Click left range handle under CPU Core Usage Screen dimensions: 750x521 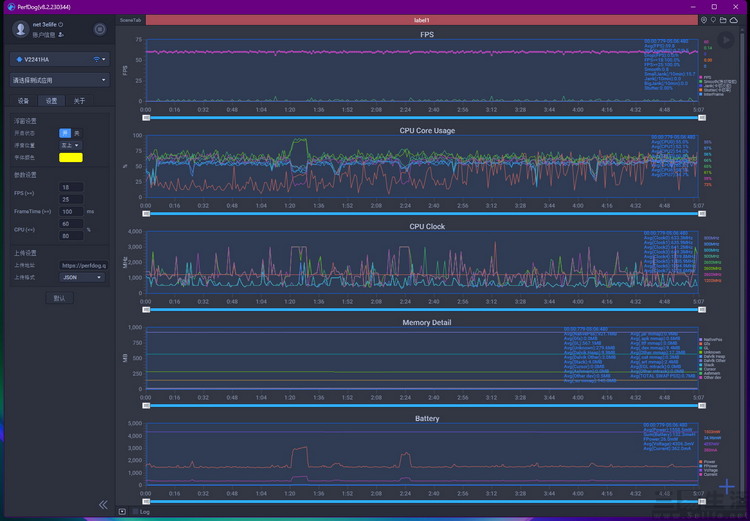point(146,214)
